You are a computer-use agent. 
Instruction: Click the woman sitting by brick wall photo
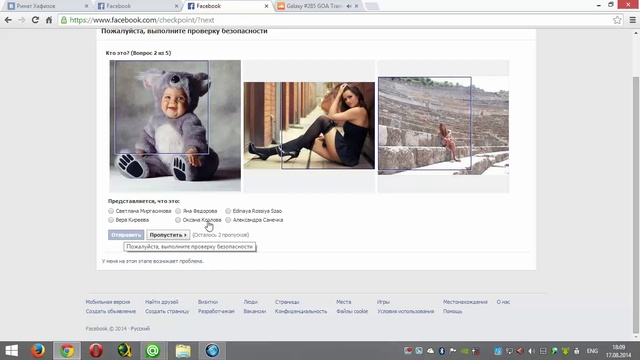point(309,125)
